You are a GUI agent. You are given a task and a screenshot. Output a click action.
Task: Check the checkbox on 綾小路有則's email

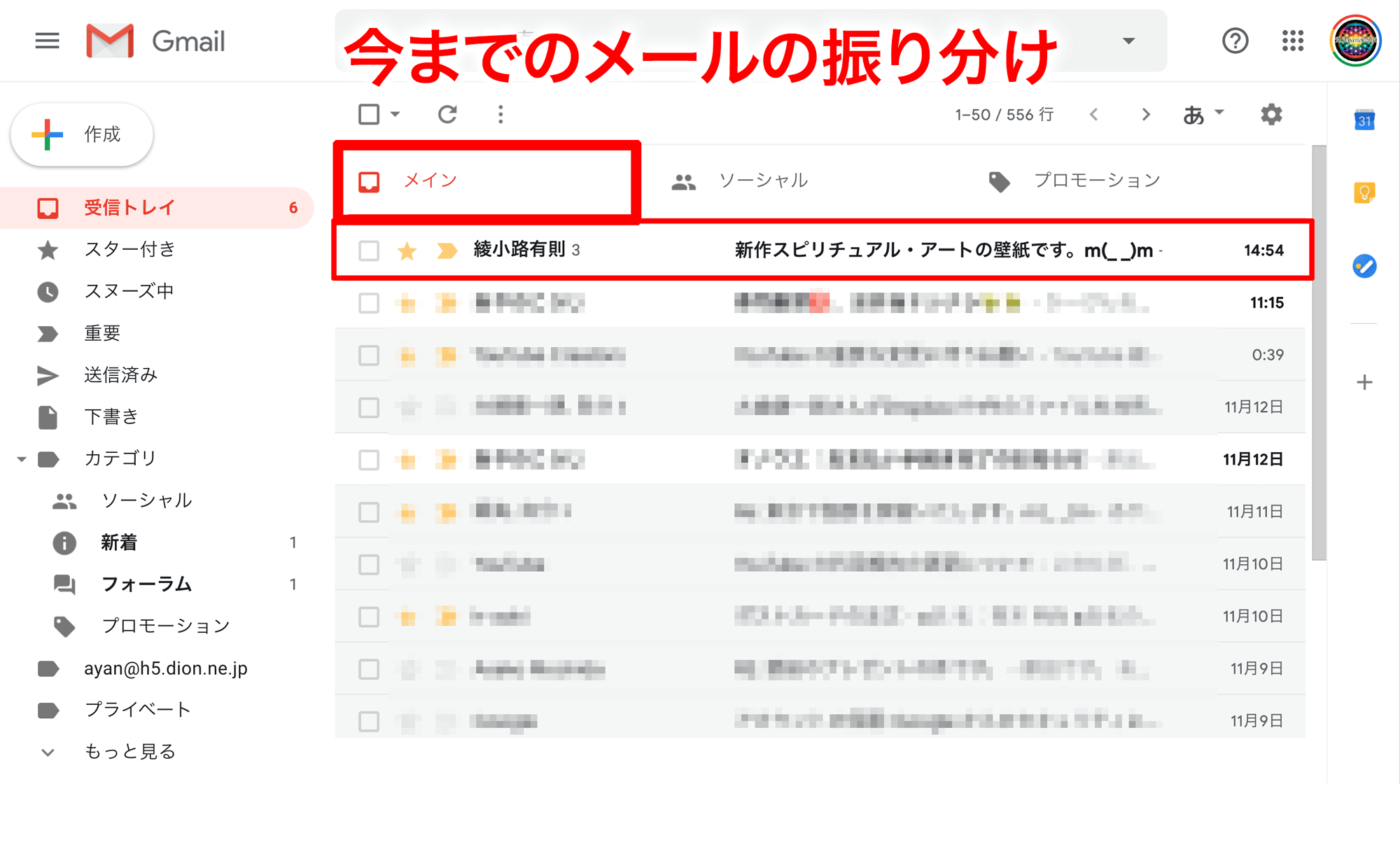pos(368,251)
